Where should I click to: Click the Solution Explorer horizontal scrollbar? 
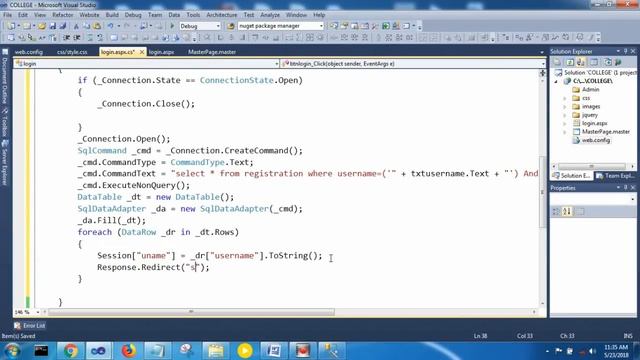tap(591, 167)
